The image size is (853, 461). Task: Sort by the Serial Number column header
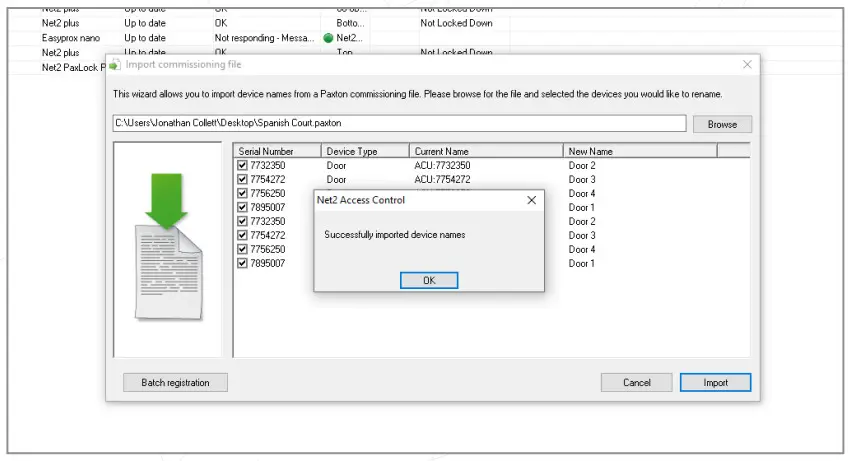click(277, 151)
